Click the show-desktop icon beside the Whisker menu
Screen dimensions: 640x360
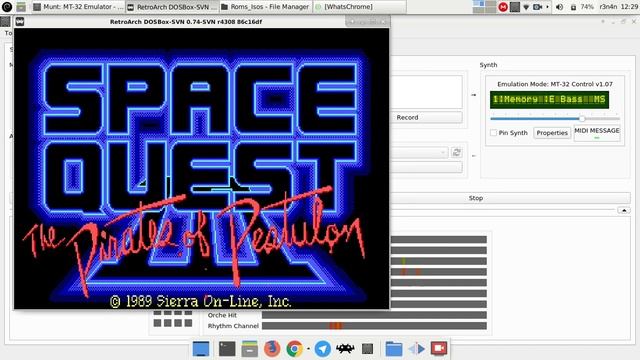21,7
